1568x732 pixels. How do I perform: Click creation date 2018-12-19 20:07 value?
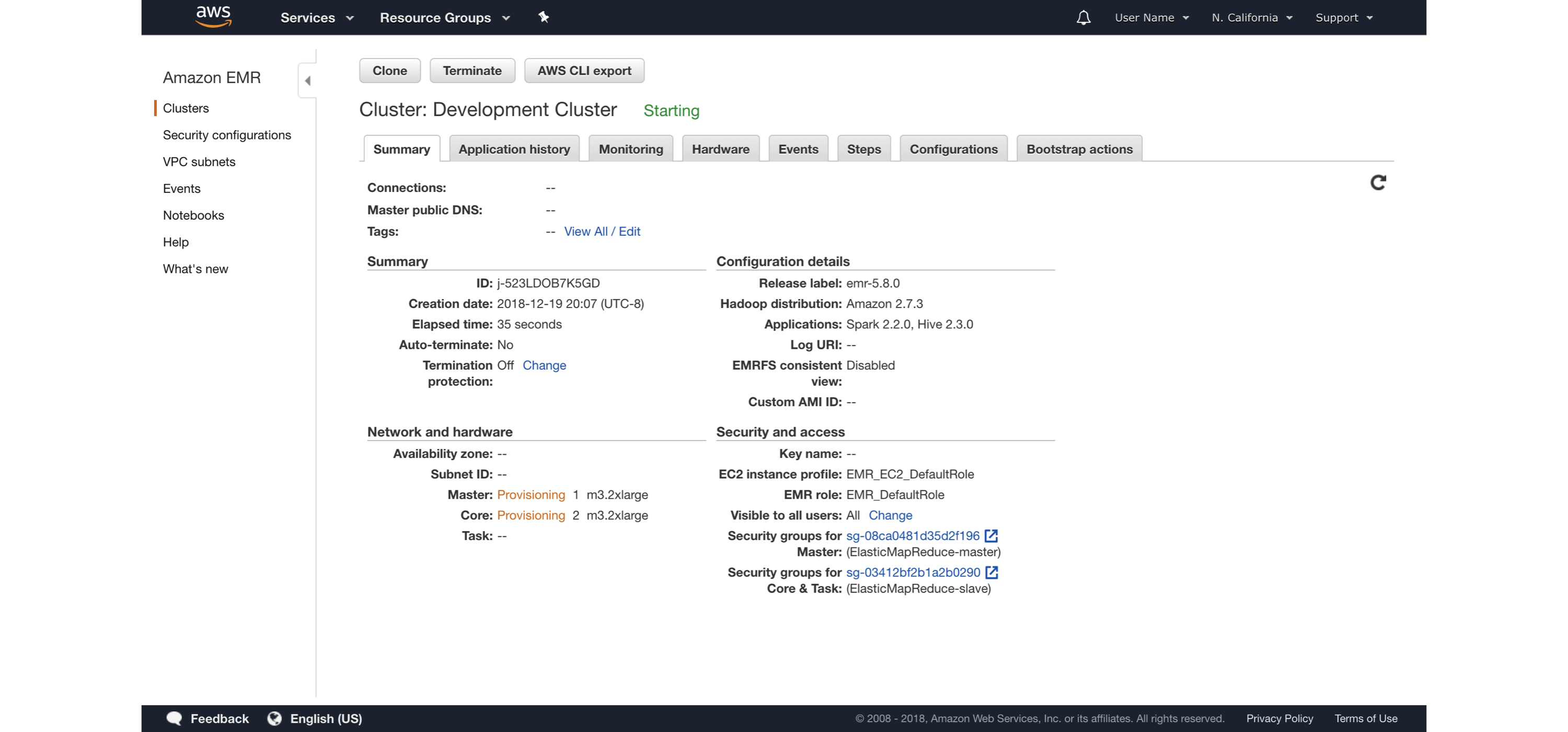[x=570, y=303]
